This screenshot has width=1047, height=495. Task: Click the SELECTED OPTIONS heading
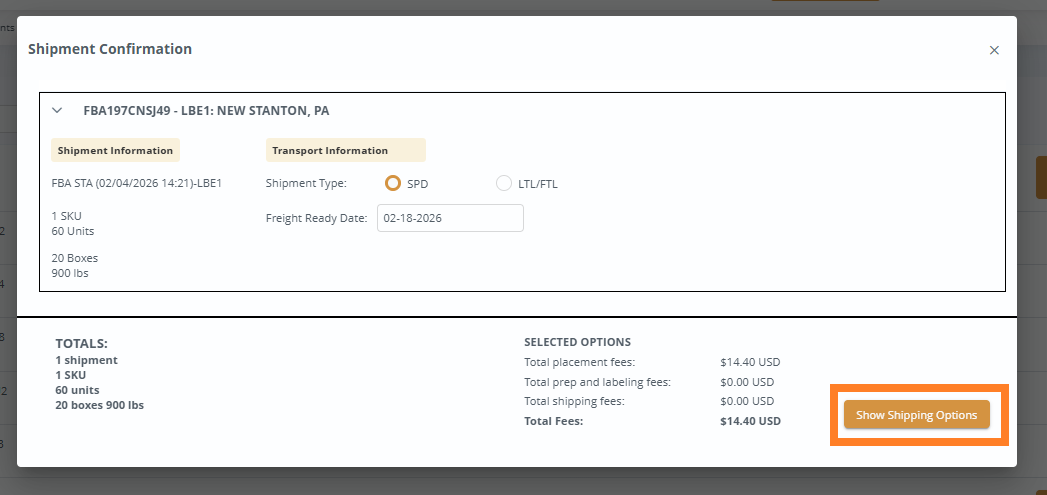point(577,342)
